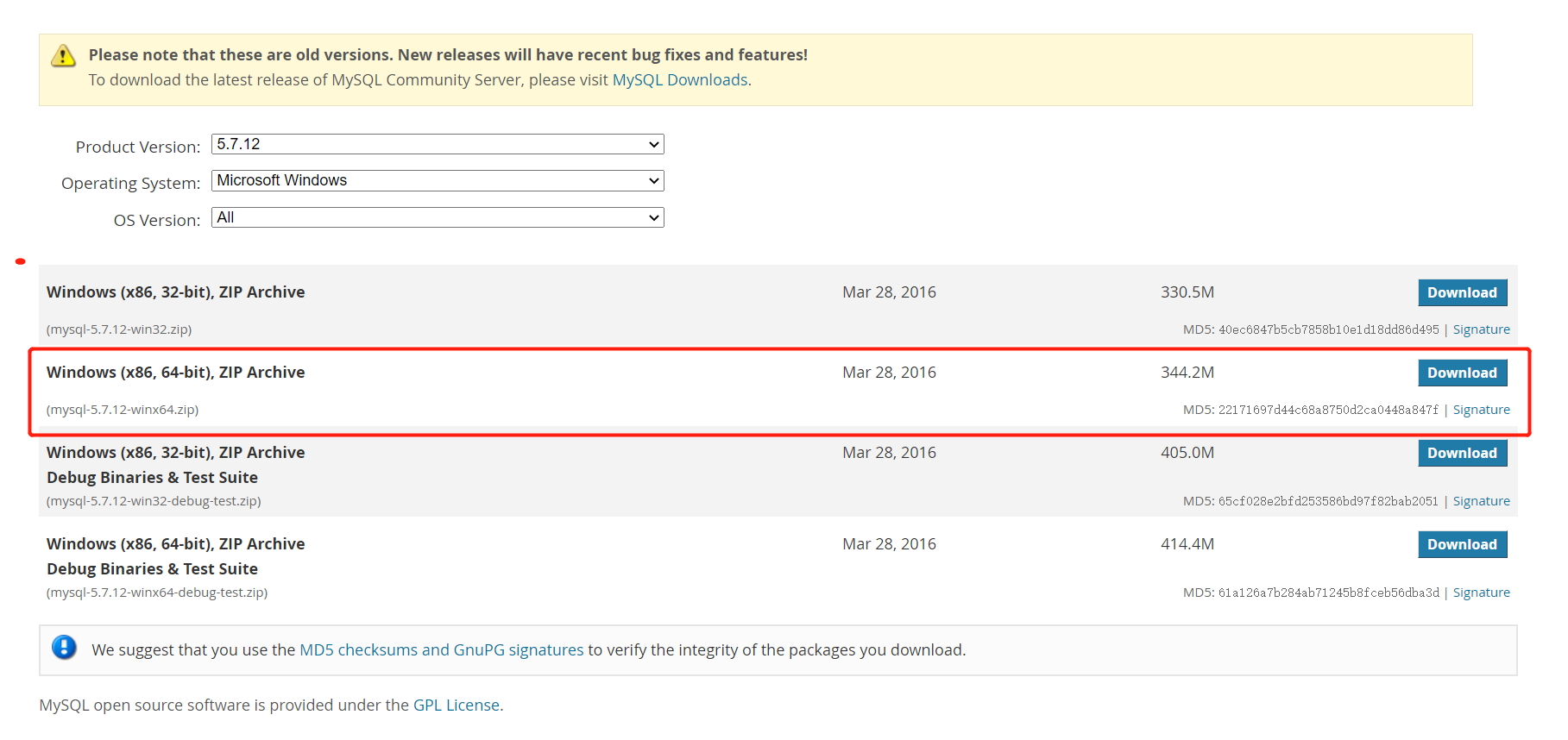Download 32-bit Debug Binaries & Test Suite (405.0M)
The image size is (1568, 740).
(x=1463, y=453)
